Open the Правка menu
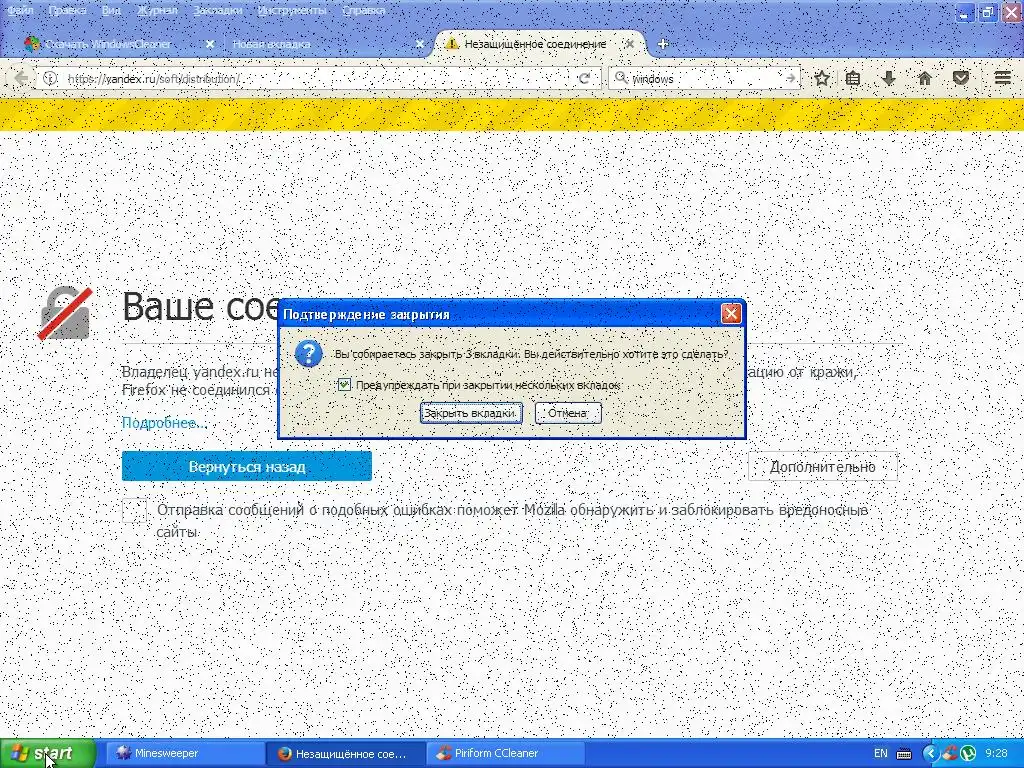 click(67, 10)
